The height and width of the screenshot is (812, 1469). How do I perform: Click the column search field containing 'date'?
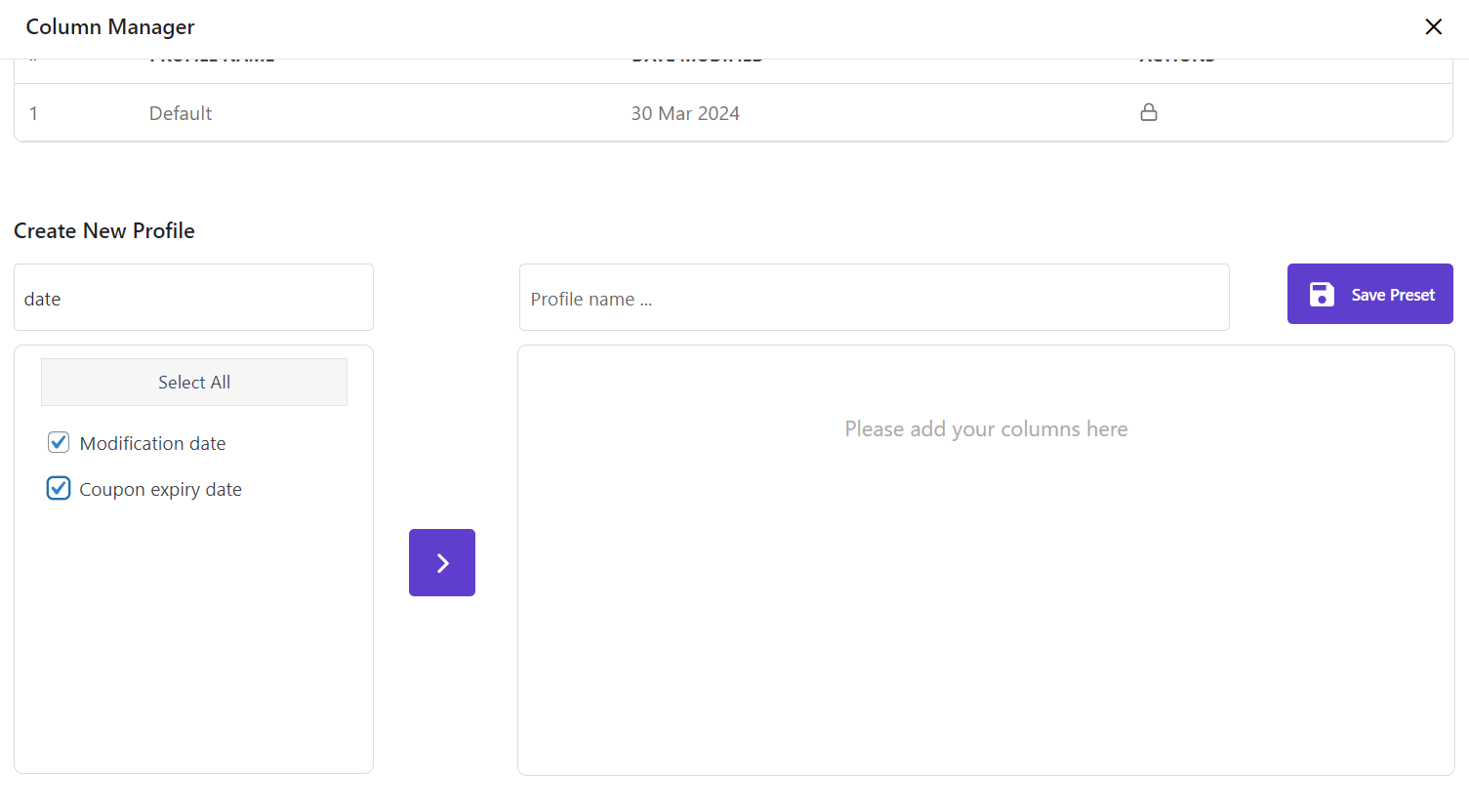pyautogui.click(x=193, y=299)
